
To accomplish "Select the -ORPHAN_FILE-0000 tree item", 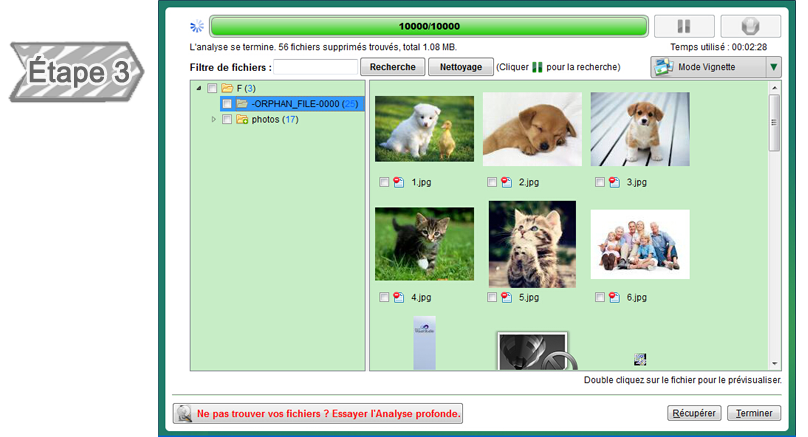I will pyautogui.click(x=293, y=104).
